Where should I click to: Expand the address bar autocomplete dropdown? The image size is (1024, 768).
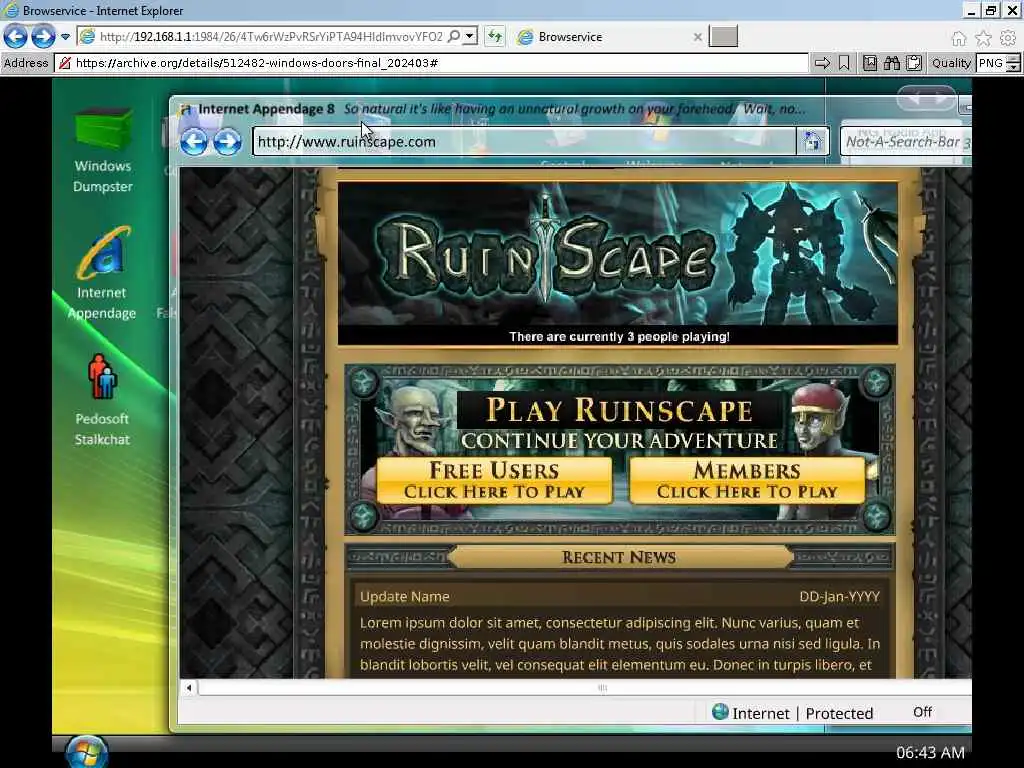coord(470,37)
